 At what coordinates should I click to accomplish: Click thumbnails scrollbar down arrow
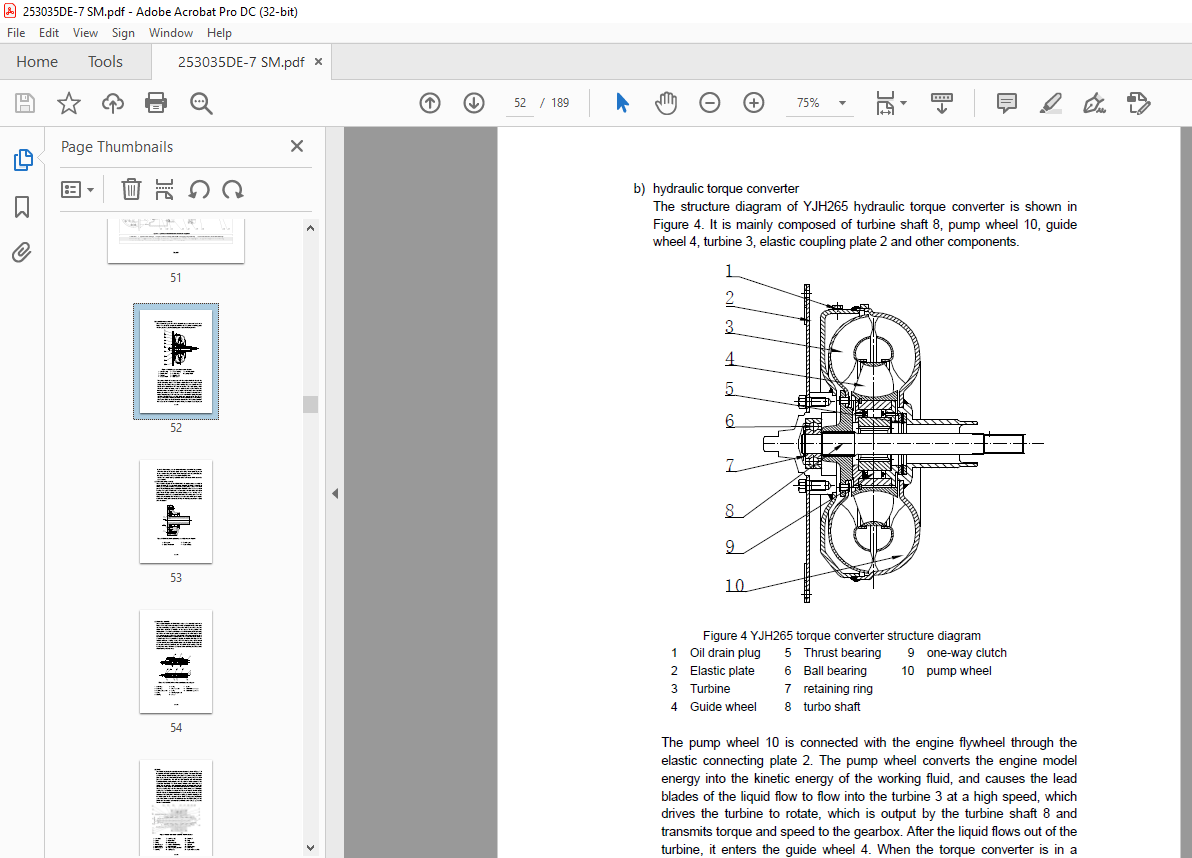tap(310, 848)
